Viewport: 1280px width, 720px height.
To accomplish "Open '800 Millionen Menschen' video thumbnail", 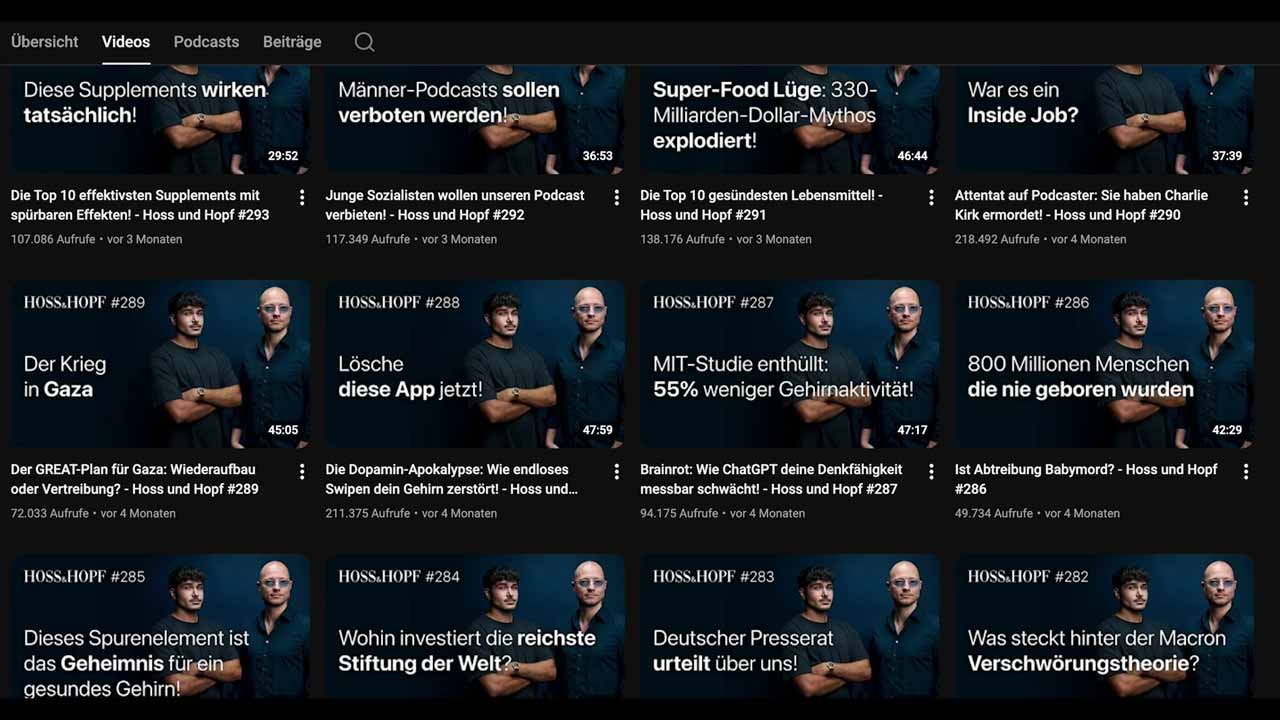I will (1104, 364).
